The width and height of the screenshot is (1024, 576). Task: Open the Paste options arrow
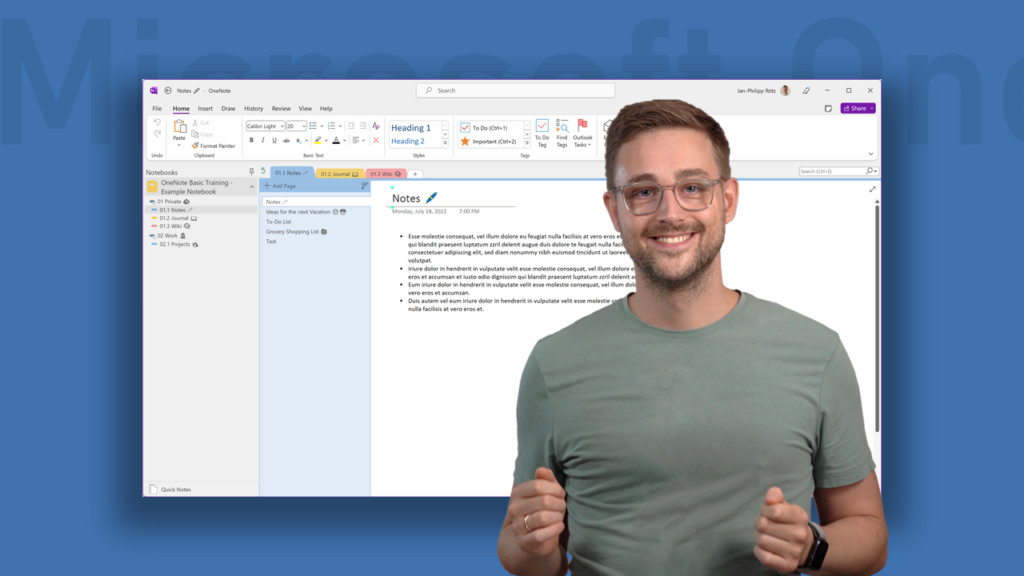[179, 145]
